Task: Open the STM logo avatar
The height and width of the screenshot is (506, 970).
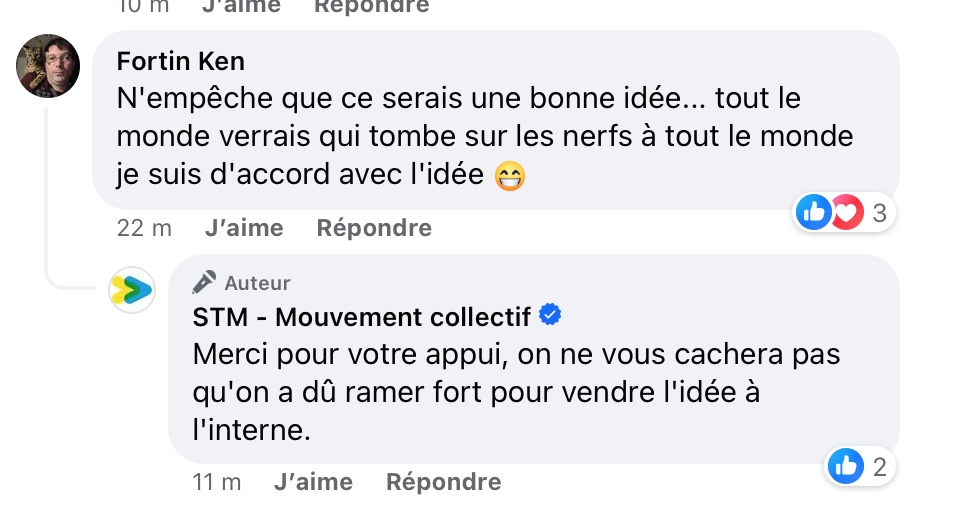Action: click(x=131, y=289)
